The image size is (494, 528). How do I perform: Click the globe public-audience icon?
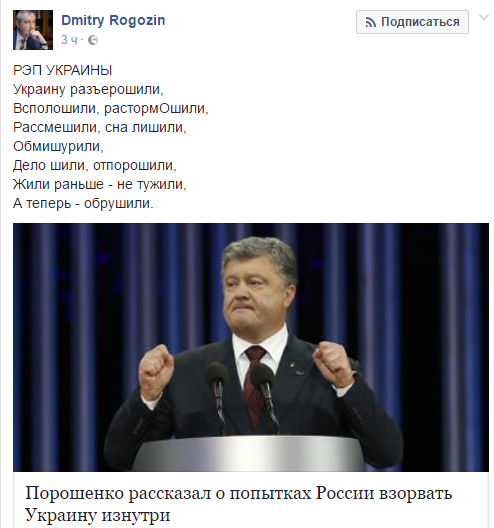pos(93,40)
